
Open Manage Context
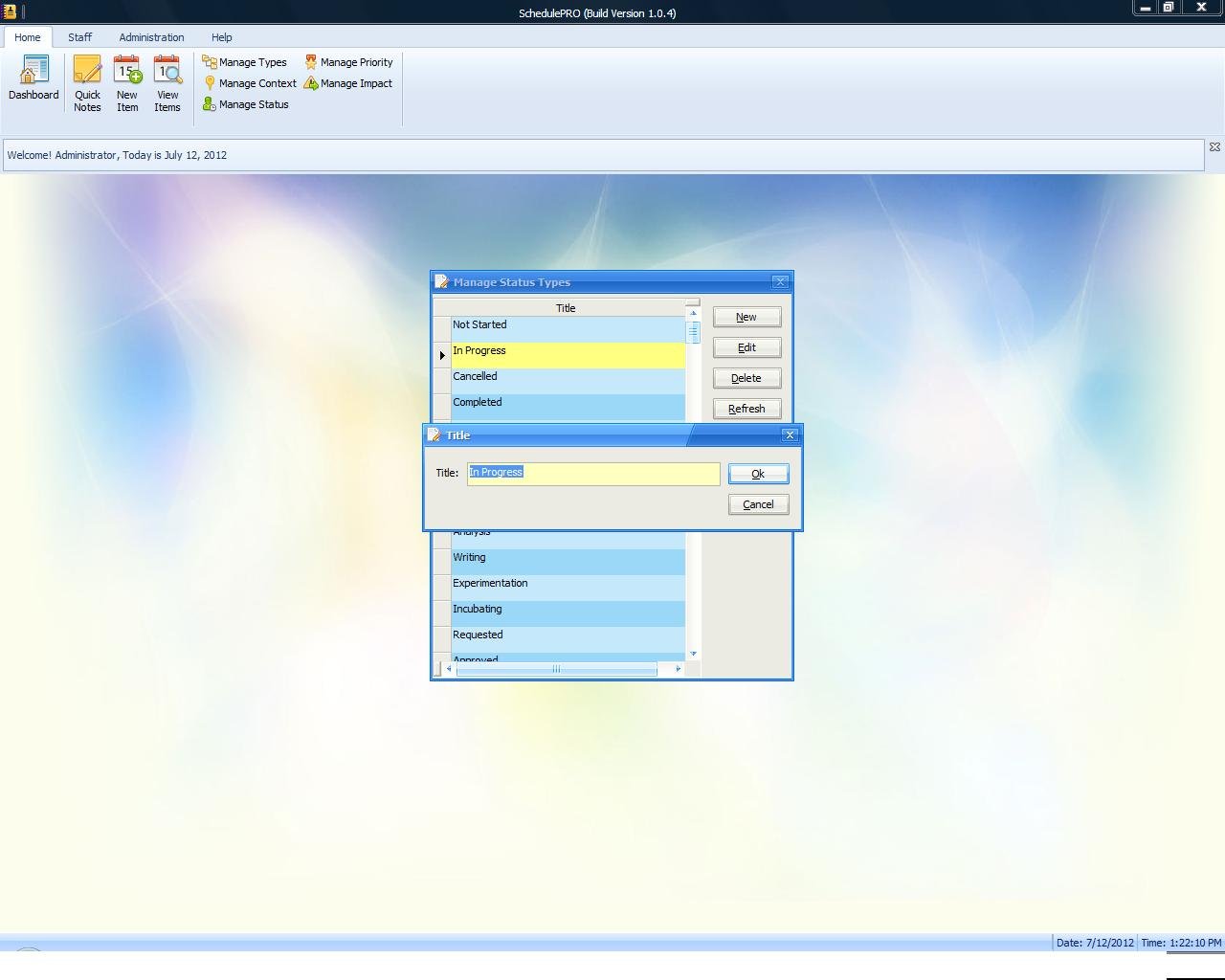click(x=250, y=83)
